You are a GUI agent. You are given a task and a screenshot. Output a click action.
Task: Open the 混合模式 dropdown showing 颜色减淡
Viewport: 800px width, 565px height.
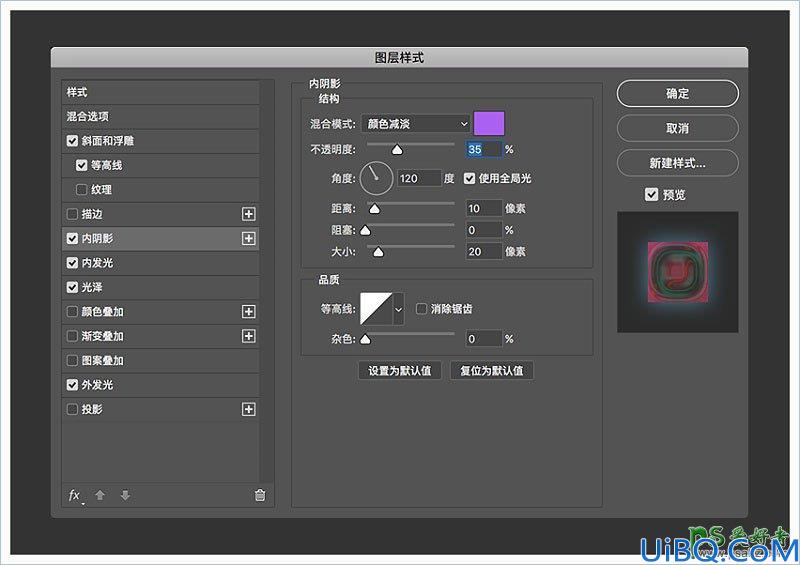coord(415,124)
